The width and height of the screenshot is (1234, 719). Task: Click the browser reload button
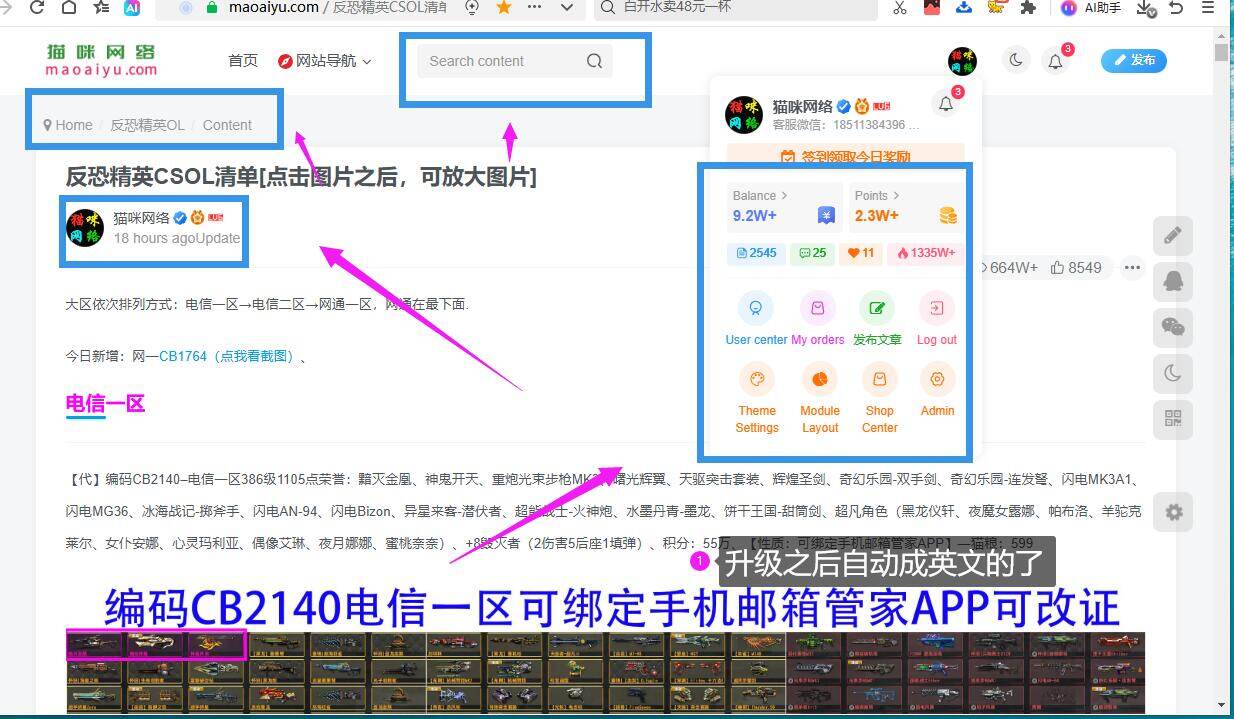coord(37,7)
